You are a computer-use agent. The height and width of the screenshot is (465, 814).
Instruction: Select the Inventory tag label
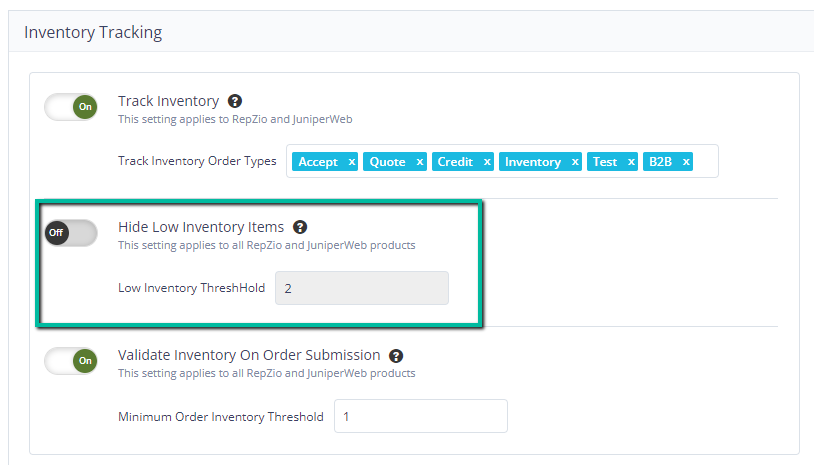[533, 162]
